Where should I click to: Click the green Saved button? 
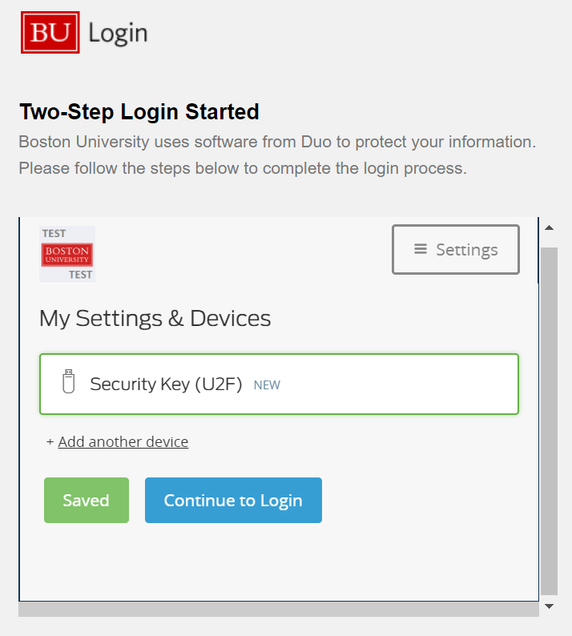click(x=86, y=500)
